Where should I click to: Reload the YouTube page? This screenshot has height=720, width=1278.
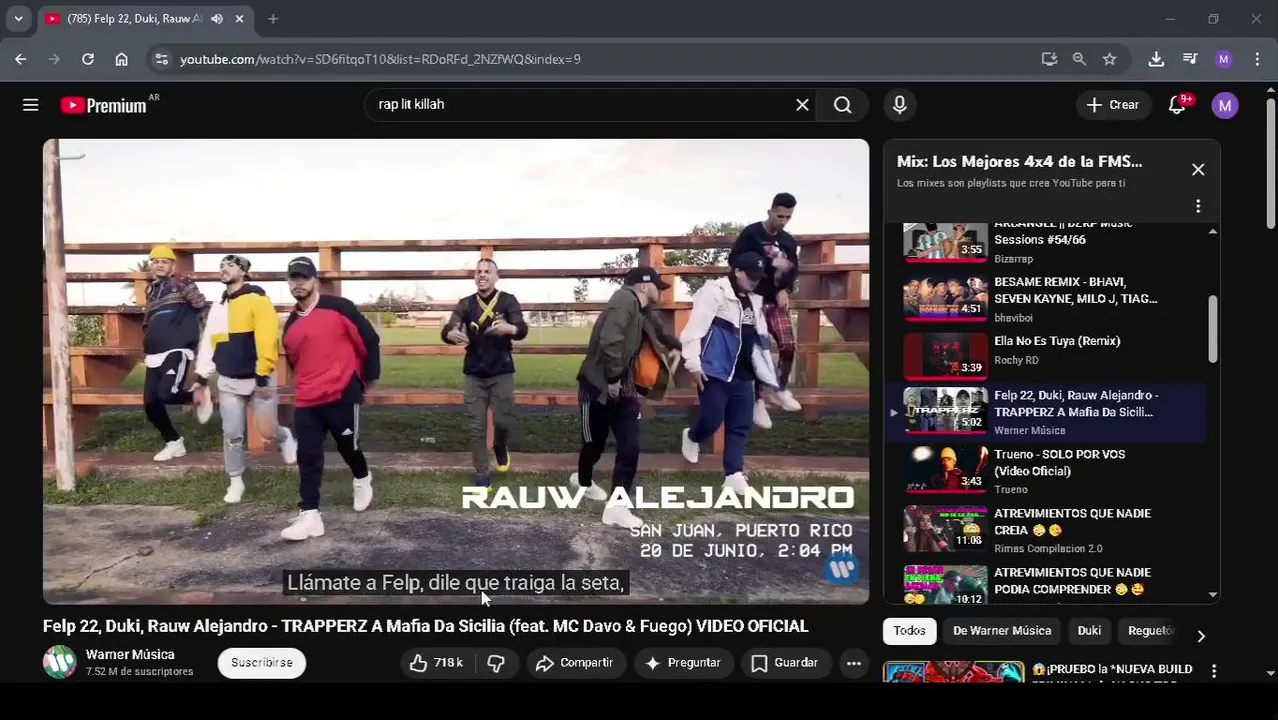tap(88, 59)
